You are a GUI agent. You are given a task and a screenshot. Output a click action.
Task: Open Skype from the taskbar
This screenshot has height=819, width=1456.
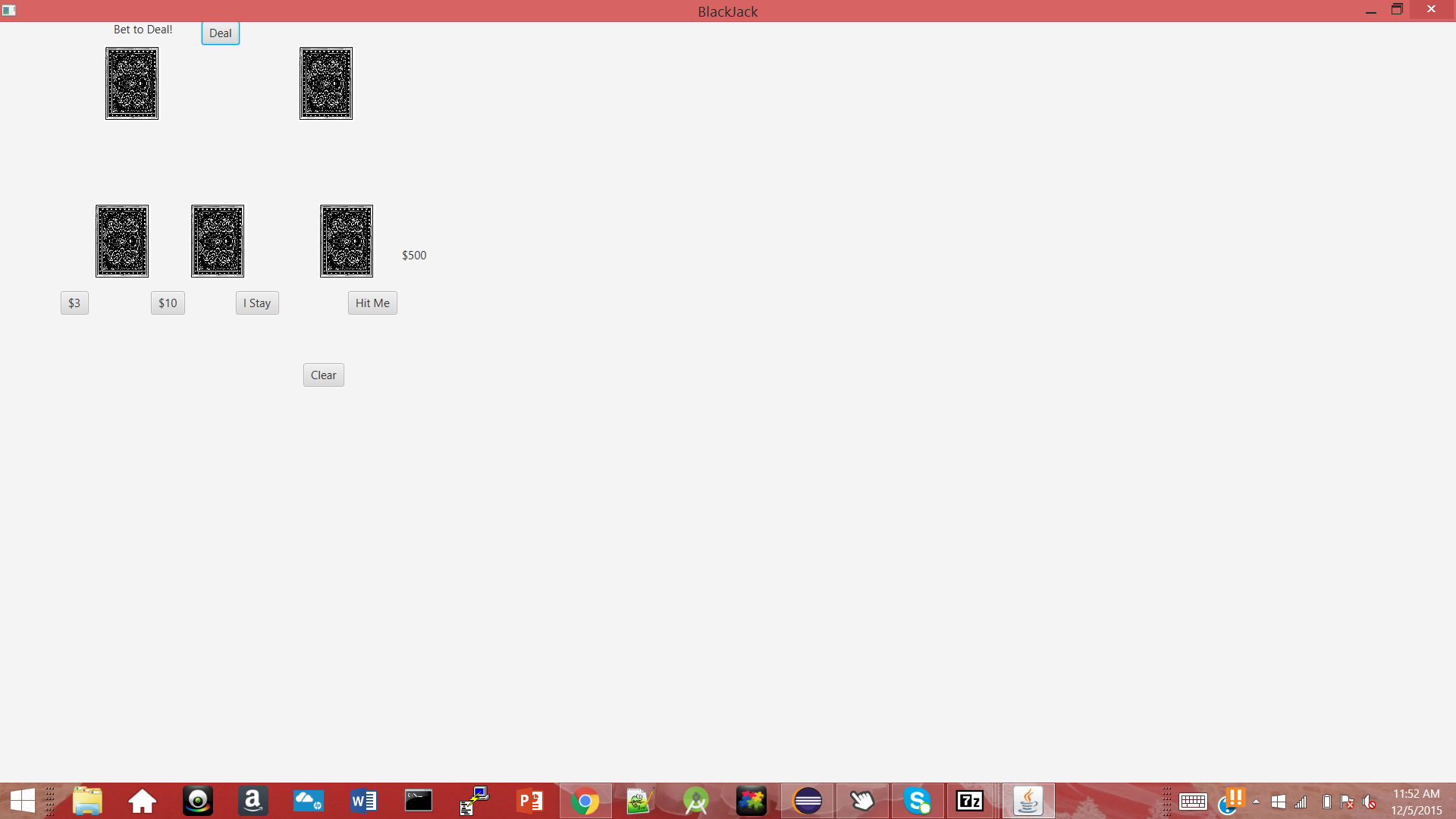pos(918,801)
